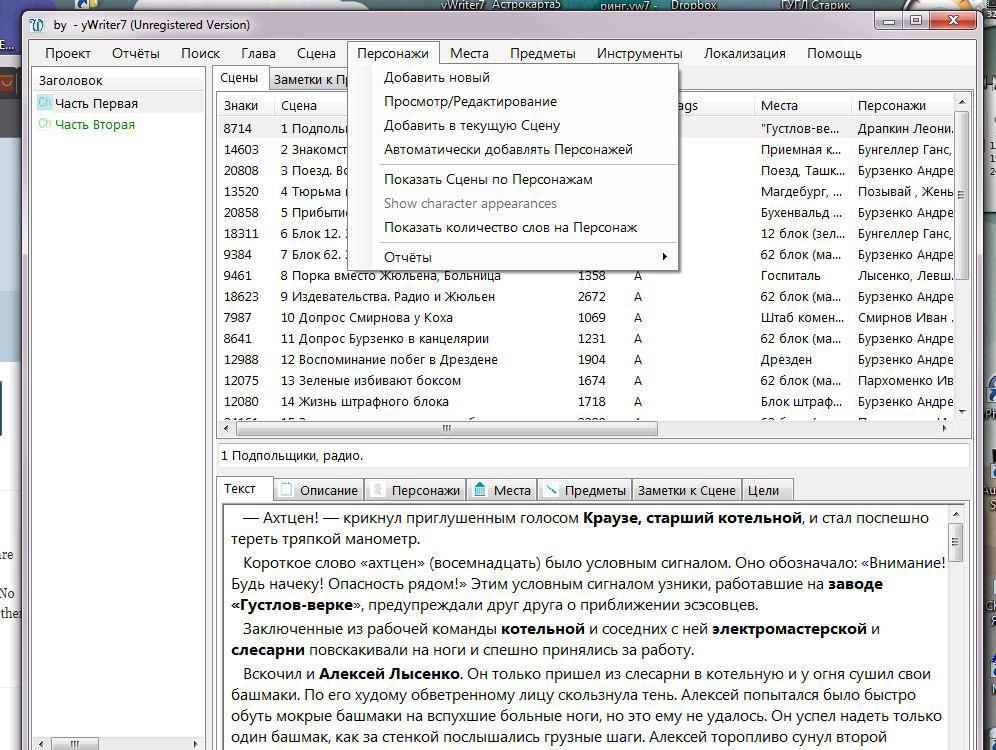Switch to the Персонажи scene tab
This screenshot has width=996, height=750.
click(415, 490)
